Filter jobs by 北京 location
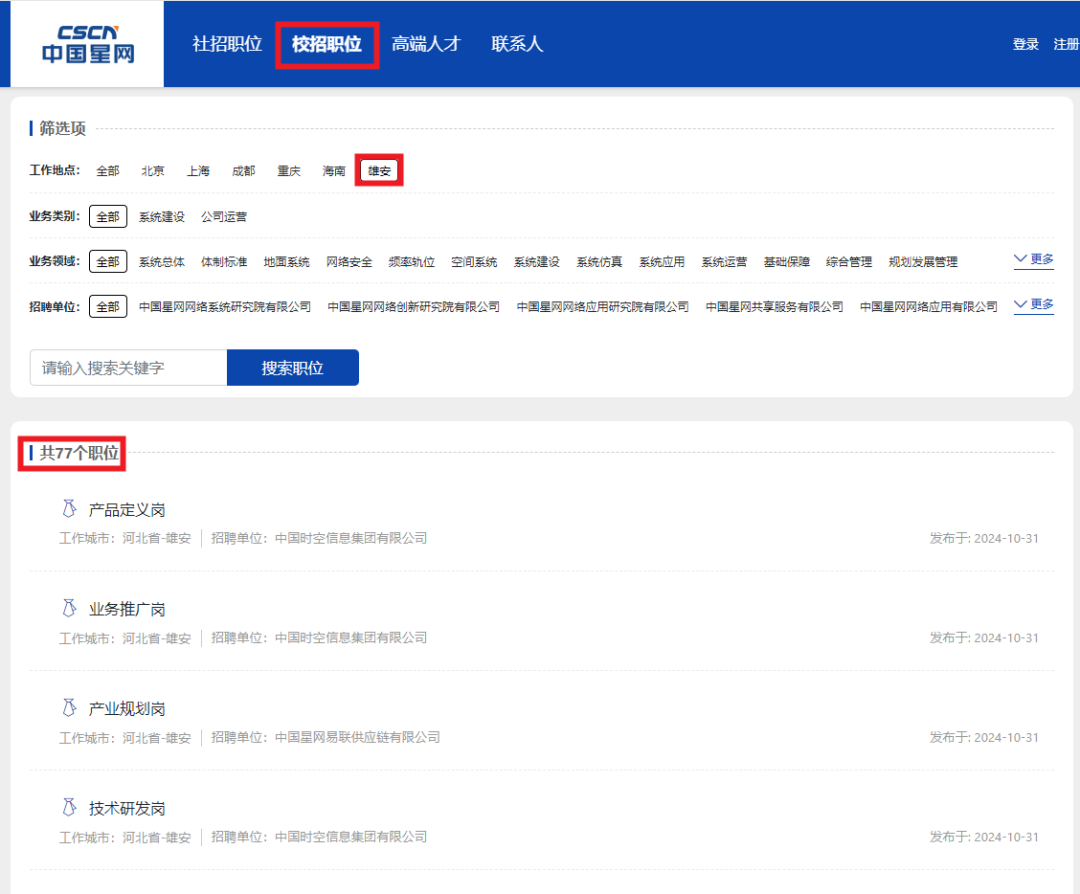 point(153,170)
